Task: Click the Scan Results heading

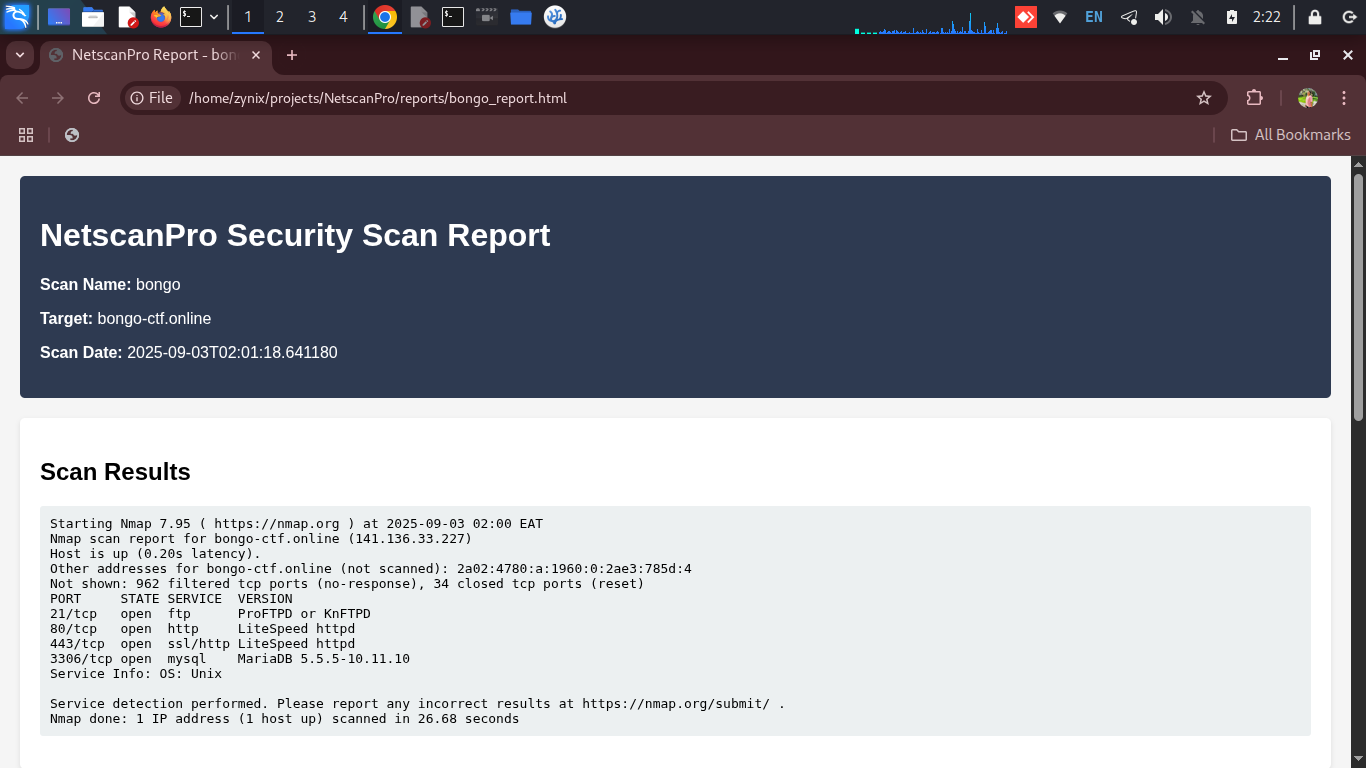Action: pyautogui.click(x=115, y=472)
